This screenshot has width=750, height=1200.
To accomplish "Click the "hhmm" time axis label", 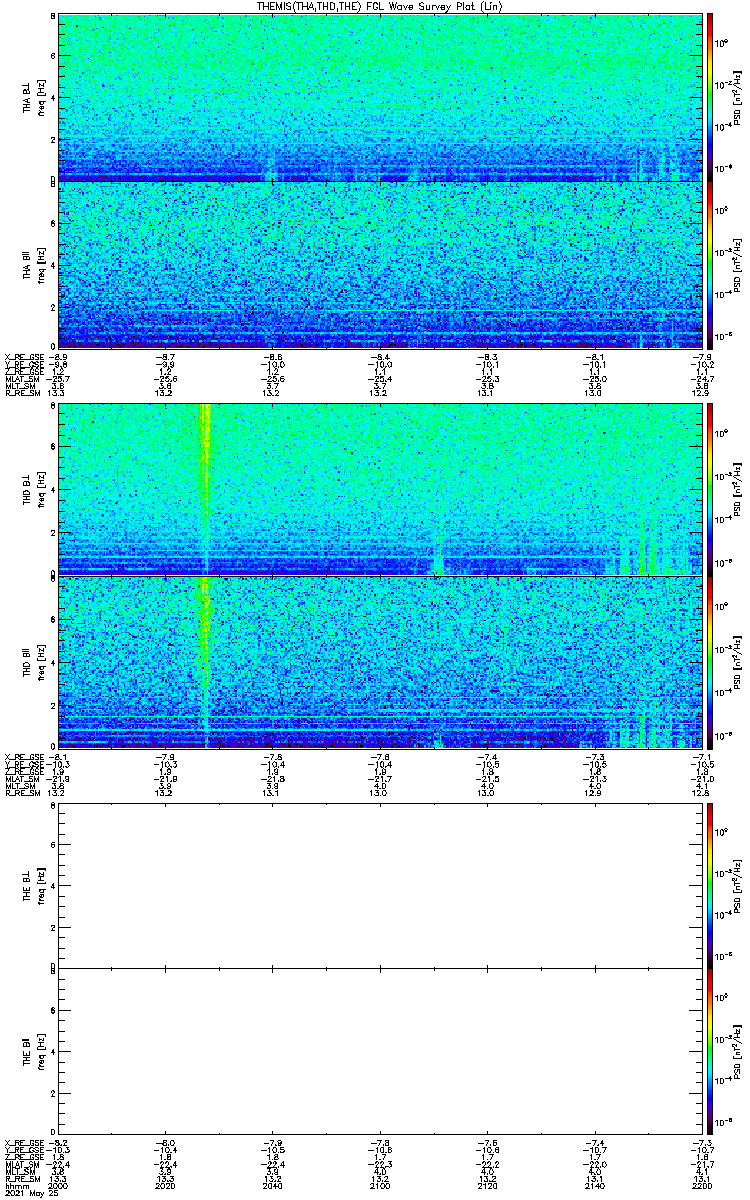I will coord(15,1186).
